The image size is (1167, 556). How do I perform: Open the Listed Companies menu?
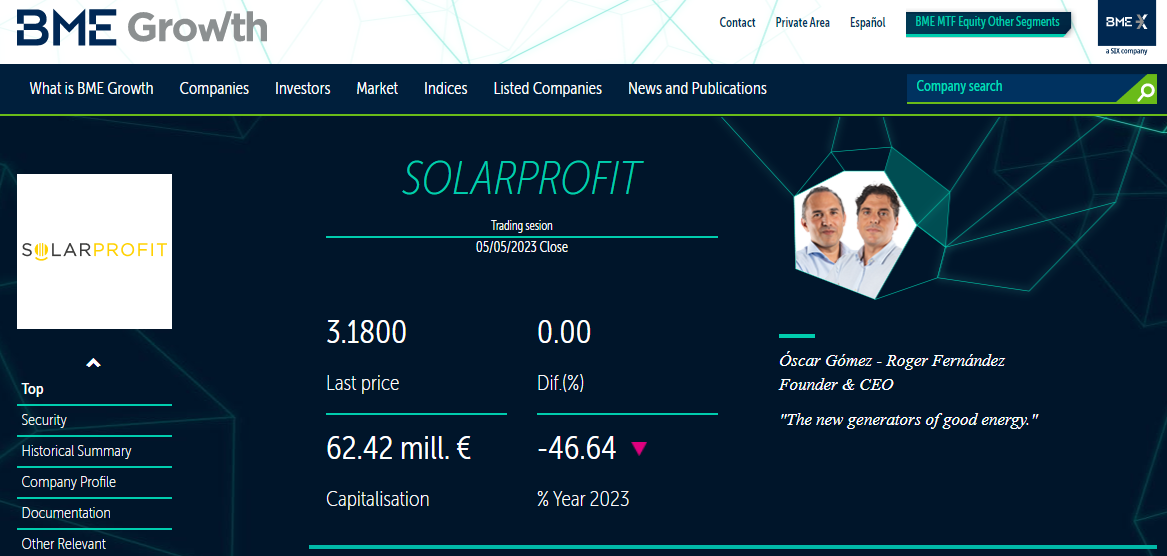pos(548,89)
